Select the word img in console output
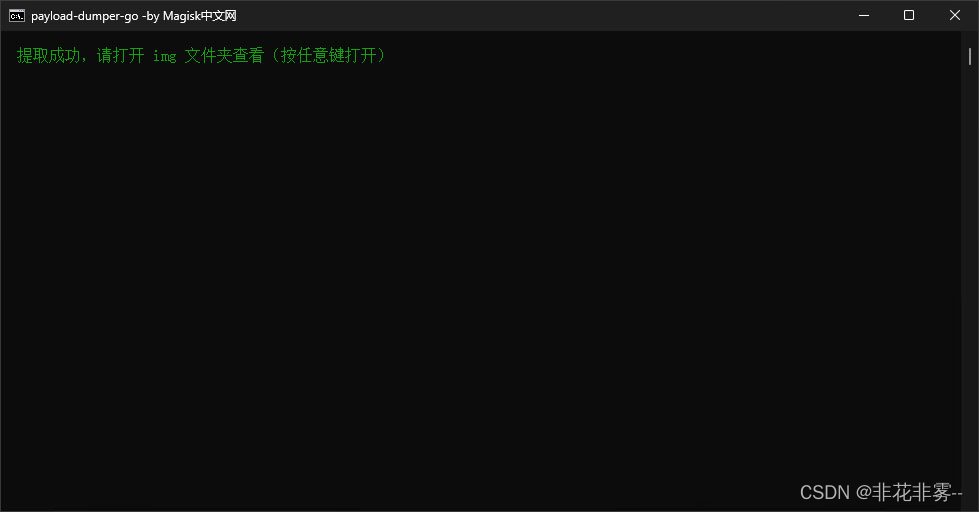Viewport: 979px width, 512px height. 165,57
